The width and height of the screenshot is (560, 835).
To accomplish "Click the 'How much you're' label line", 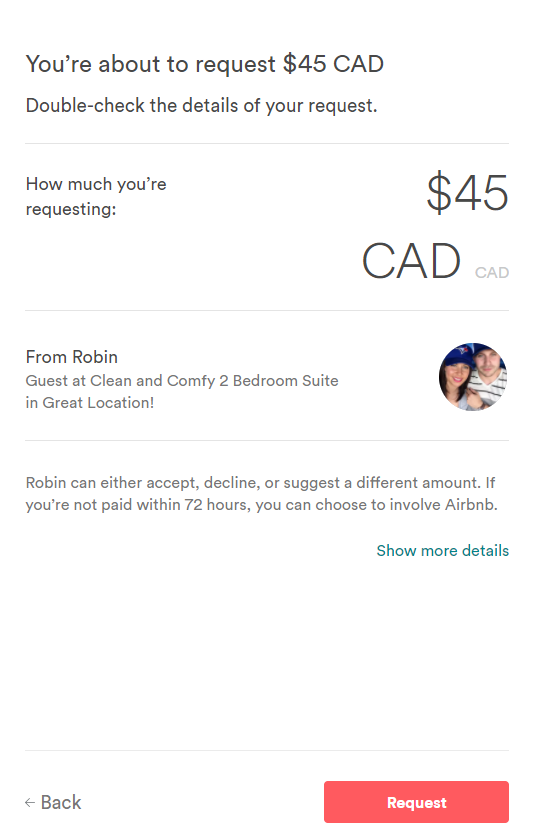I will 96,184.
